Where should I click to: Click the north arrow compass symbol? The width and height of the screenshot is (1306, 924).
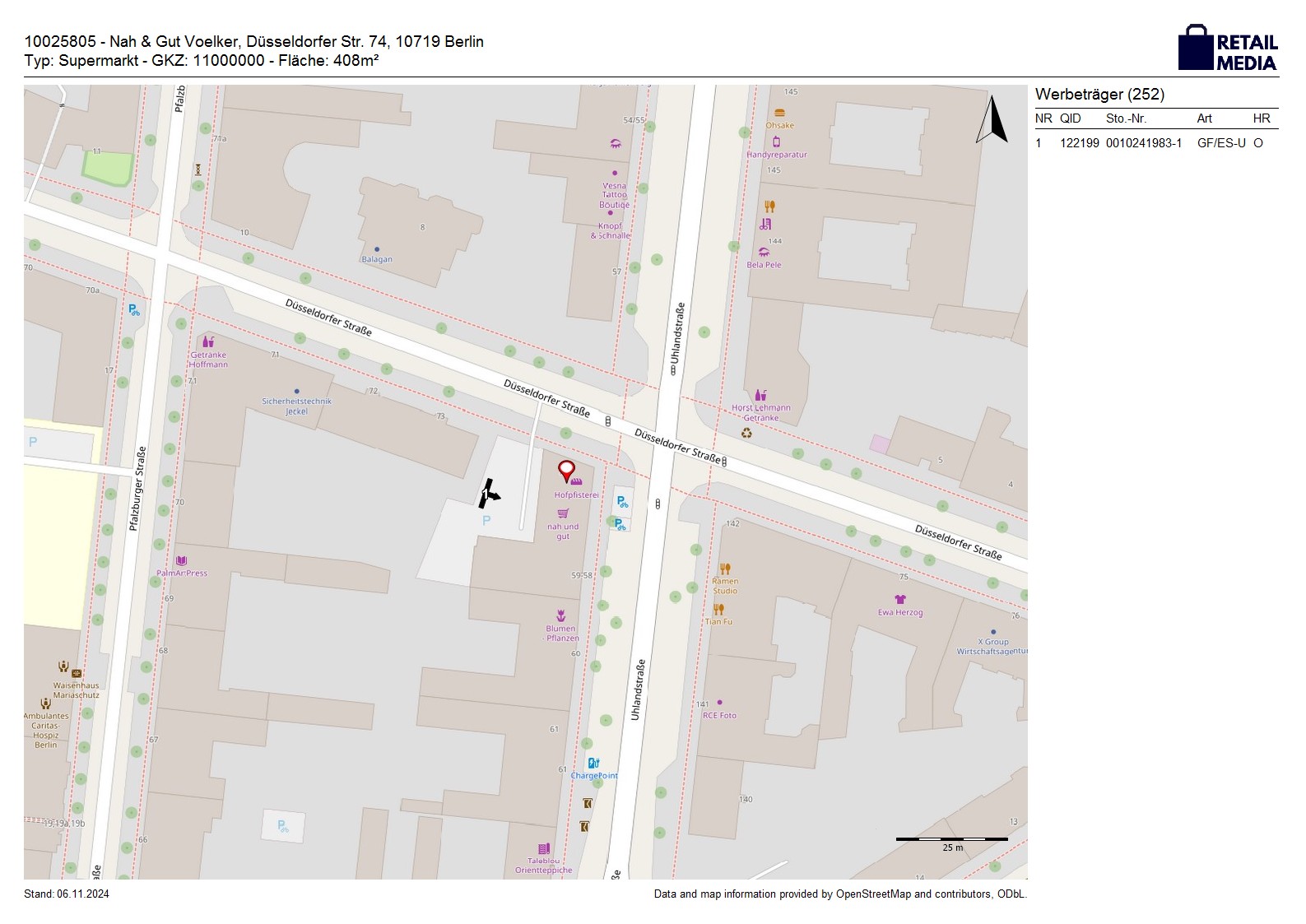pos(992,120)
